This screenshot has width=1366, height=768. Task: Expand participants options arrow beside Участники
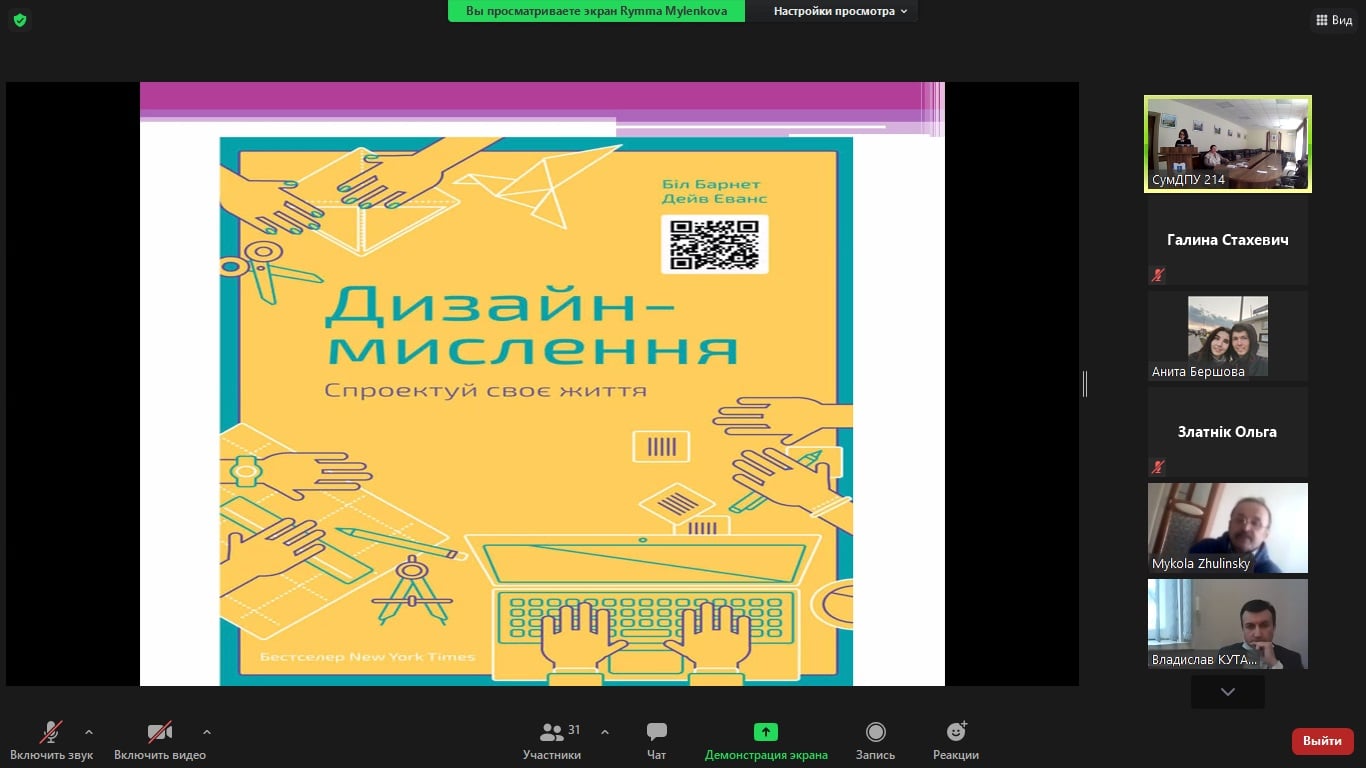click(x=605, y=732)
